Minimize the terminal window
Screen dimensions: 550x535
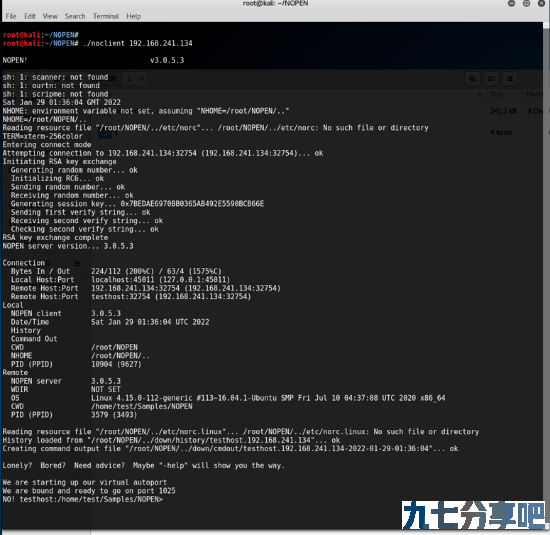point(511,4)
